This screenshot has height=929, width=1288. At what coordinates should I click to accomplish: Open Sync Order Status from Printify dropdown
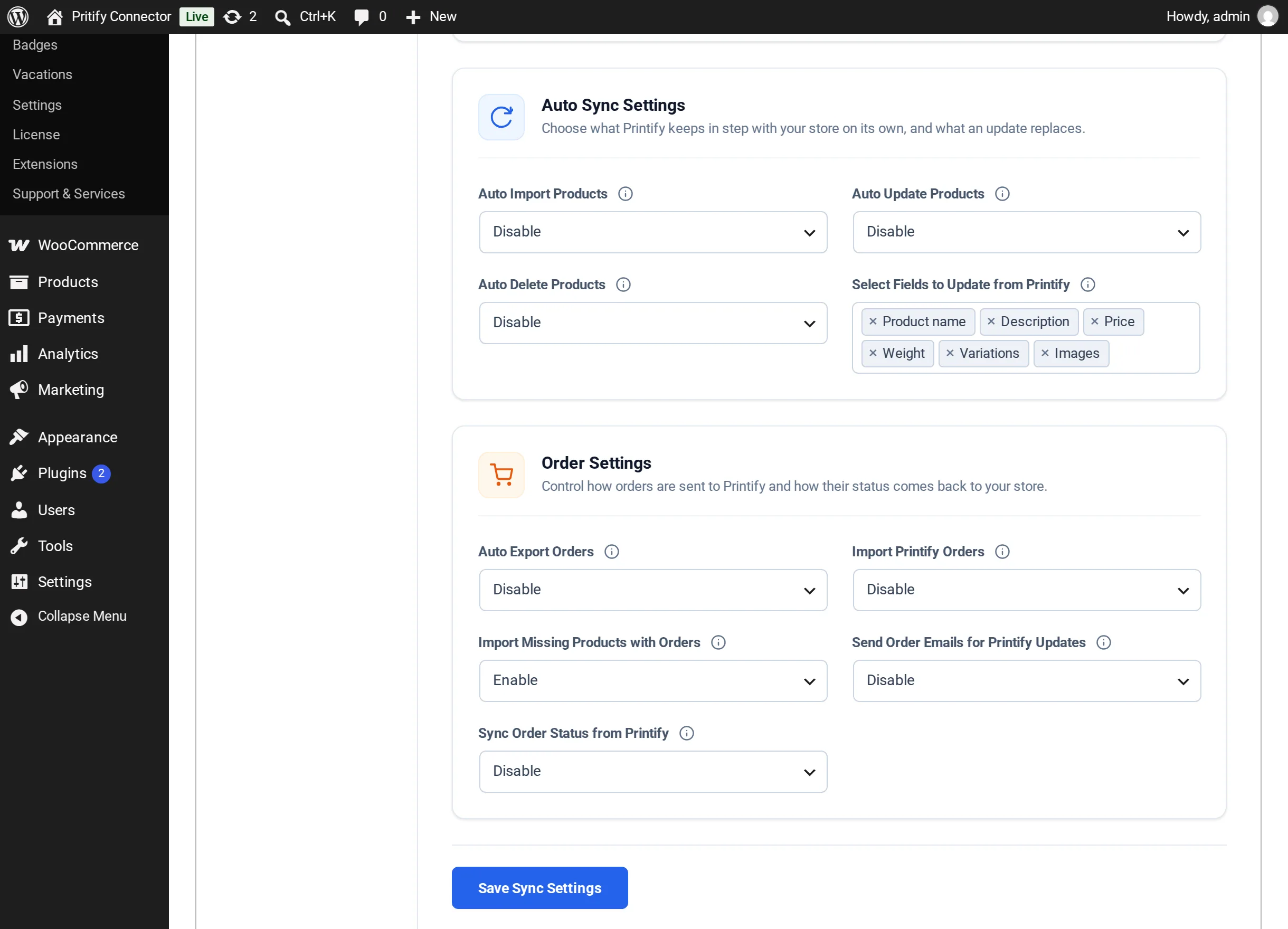[653, 772]
